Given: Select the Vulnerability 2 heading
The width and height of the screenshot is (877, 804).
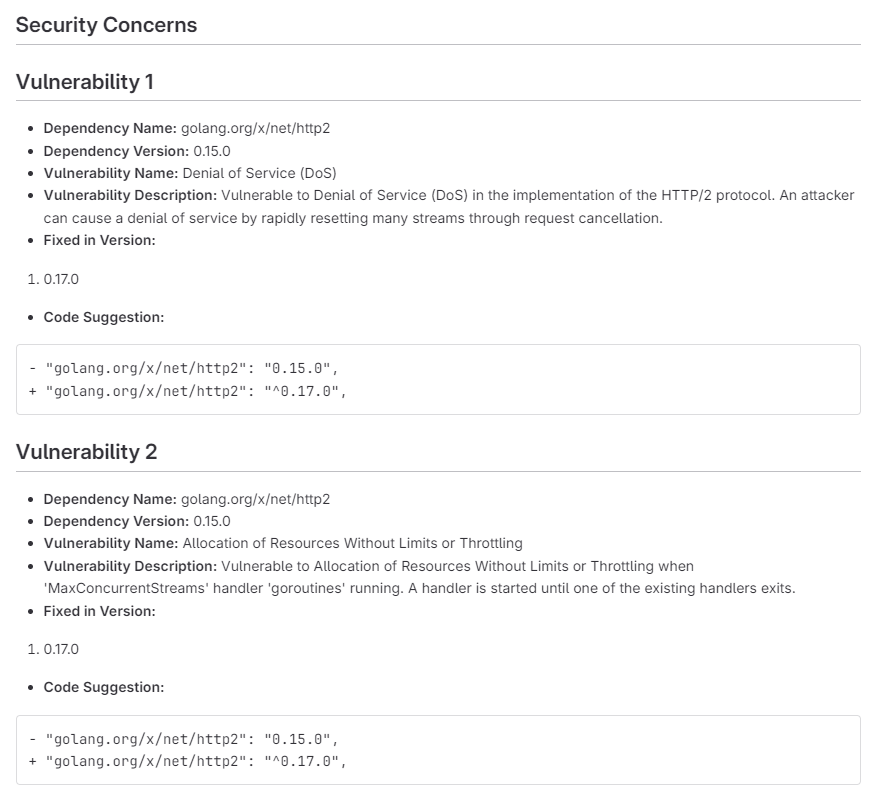Looking at the screenshot, I should 86,452.
